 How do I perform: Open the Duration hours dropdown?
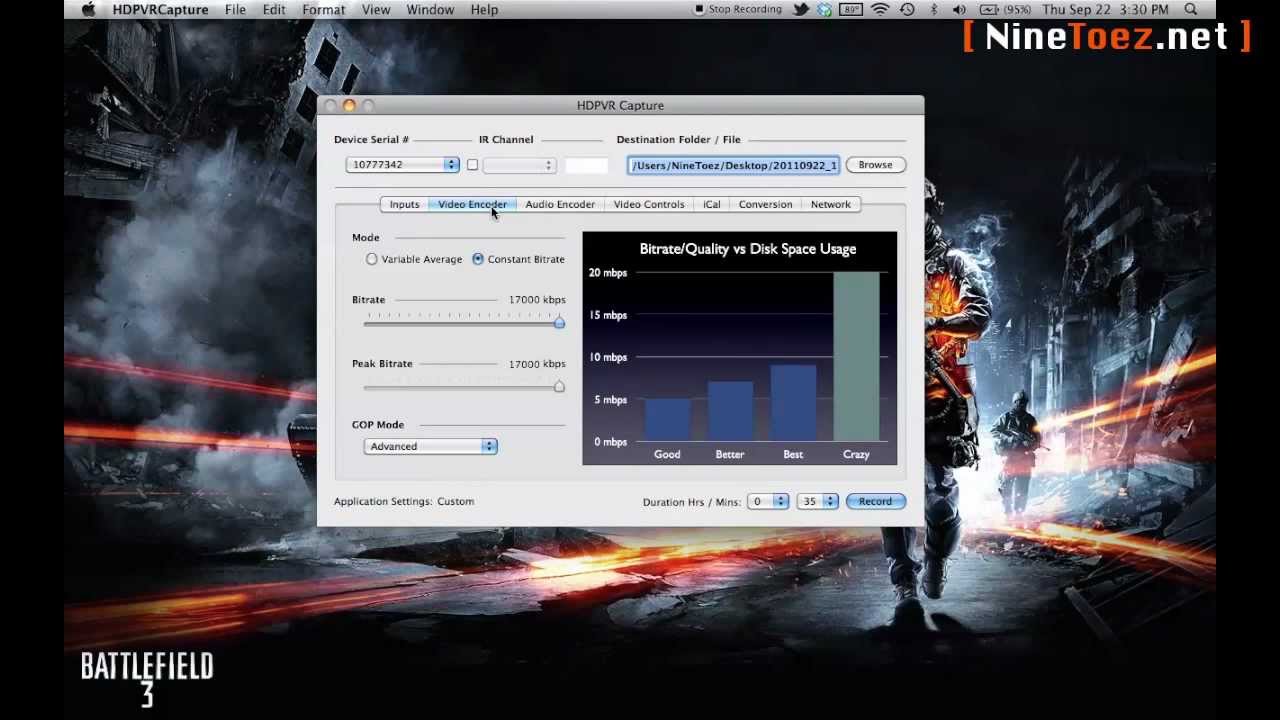click(x=768, y=501)
